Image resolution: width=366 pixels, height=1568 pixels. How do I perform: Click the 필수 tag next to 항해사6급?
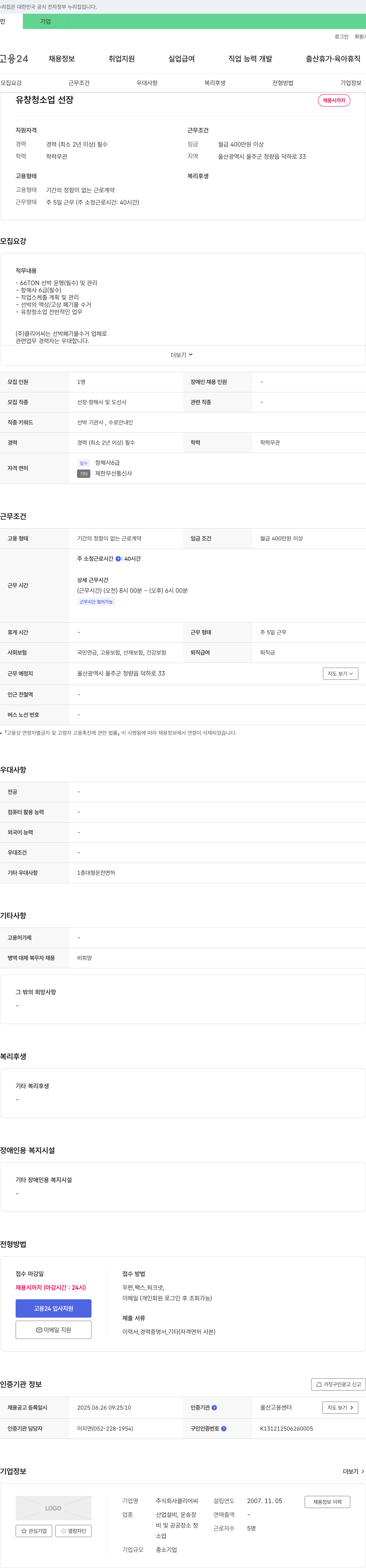click(84, 463)
